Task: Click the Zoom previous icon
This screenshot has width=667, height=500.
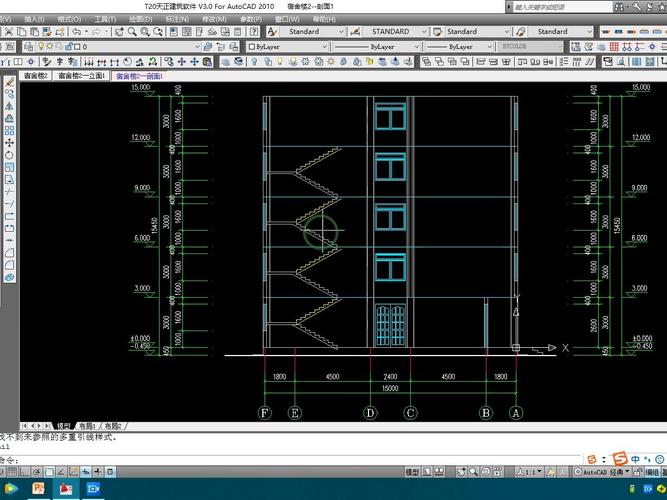Action: point(158,32)
